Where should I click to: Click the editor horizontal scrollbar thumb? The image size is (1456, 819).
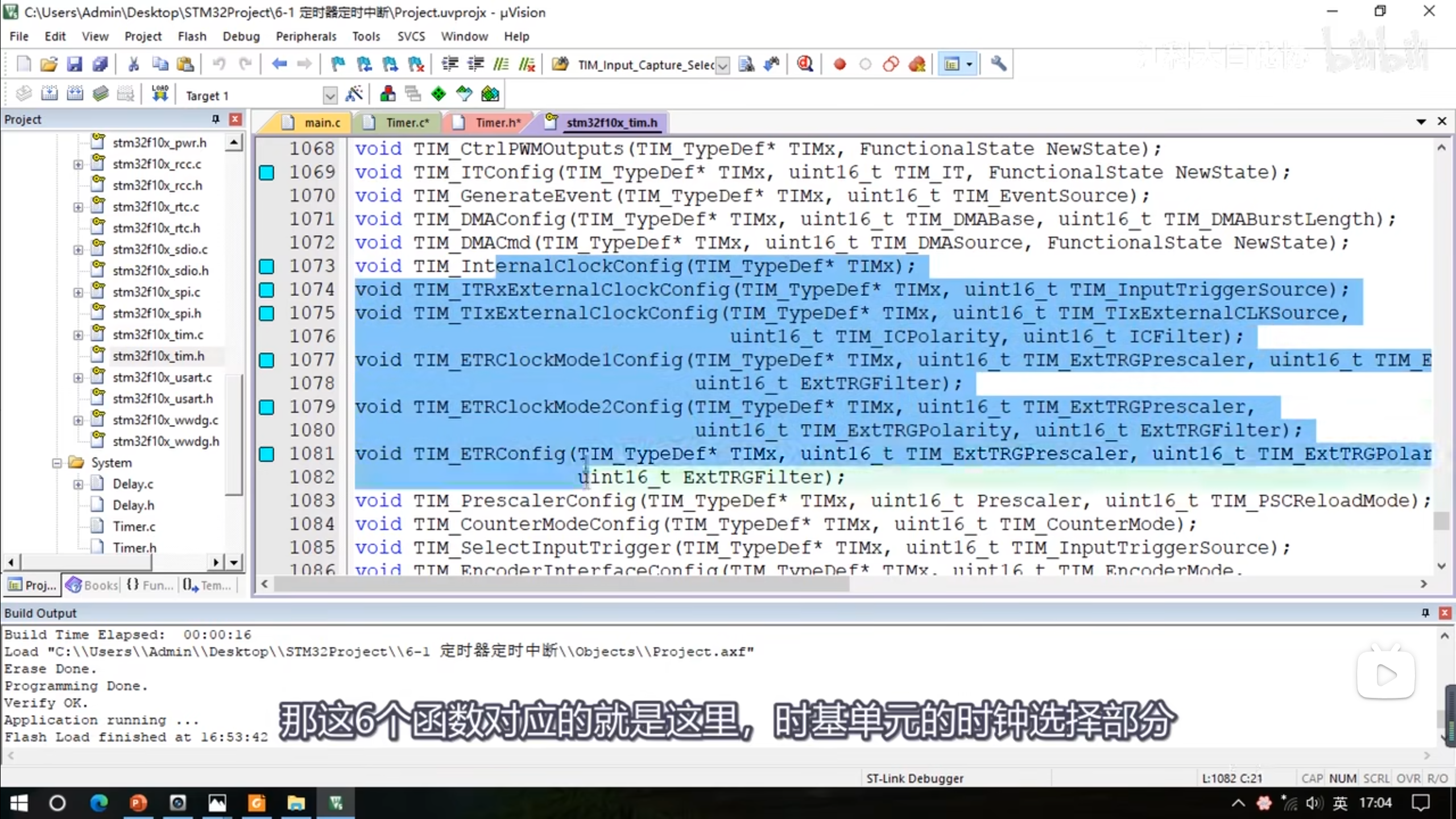(561, 584)
